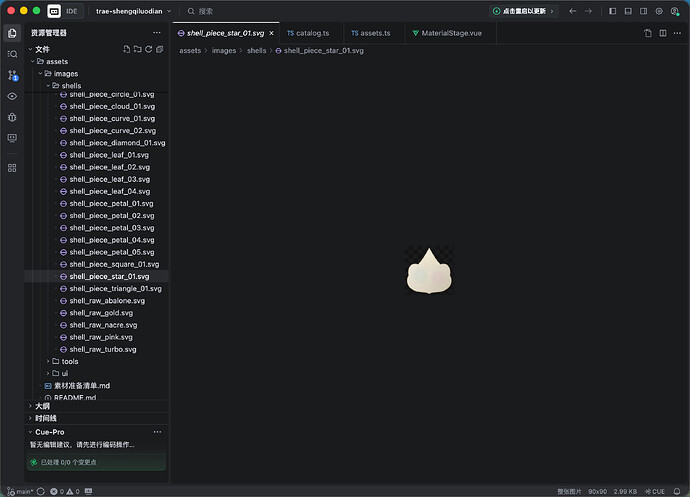Click the shell piece image preview
Image resolution: width=690 pixels, height=497 pixels.
[429, 270]
